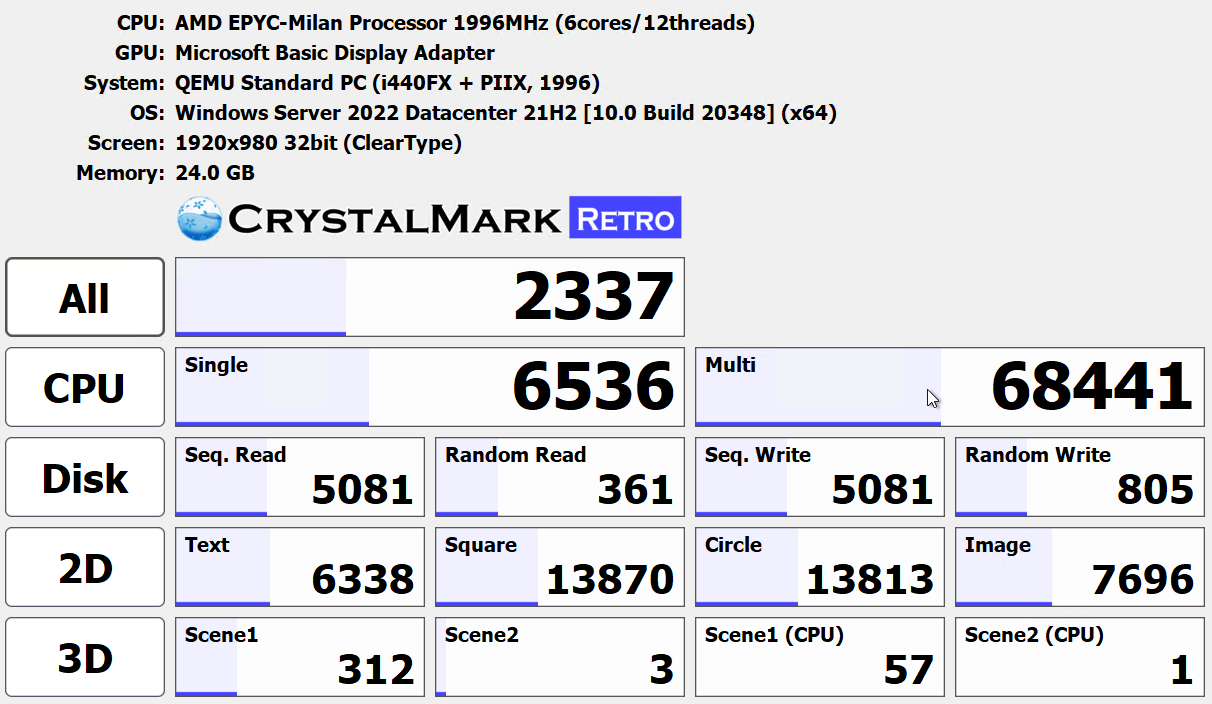Click the Scene2 score 3
The width and height of the screenshot is (1212, 704).
point(560,657)
